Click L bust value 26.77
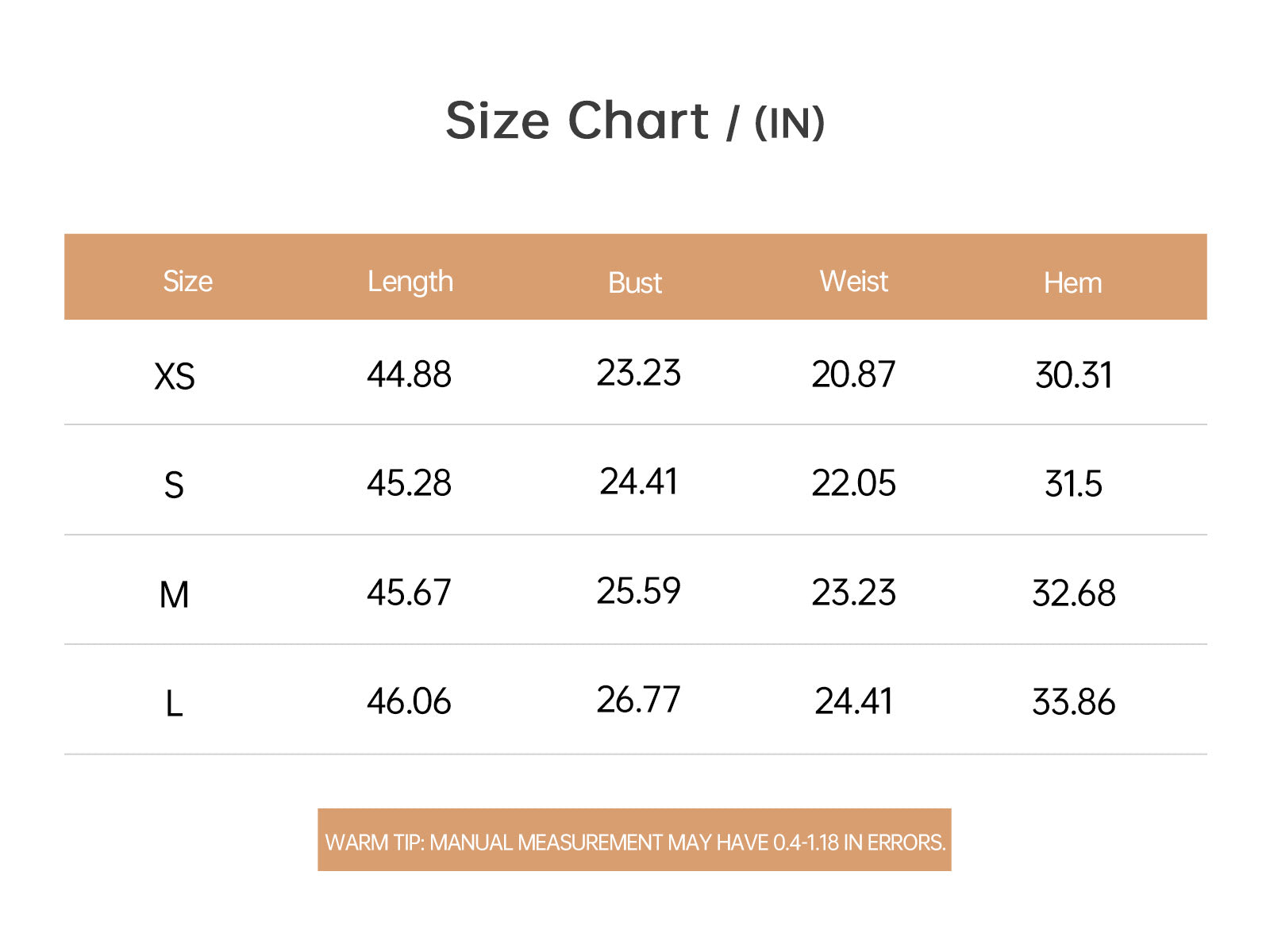Viewport: 1270px width, 952px height. tap(639, 700)
